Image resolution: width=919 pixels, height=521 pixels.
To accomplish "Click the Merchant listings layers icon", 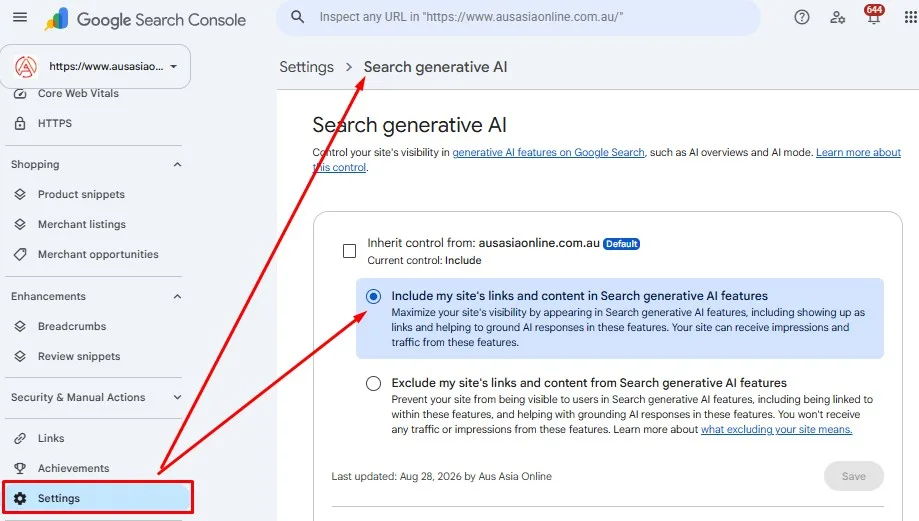I will click(20, 224).
